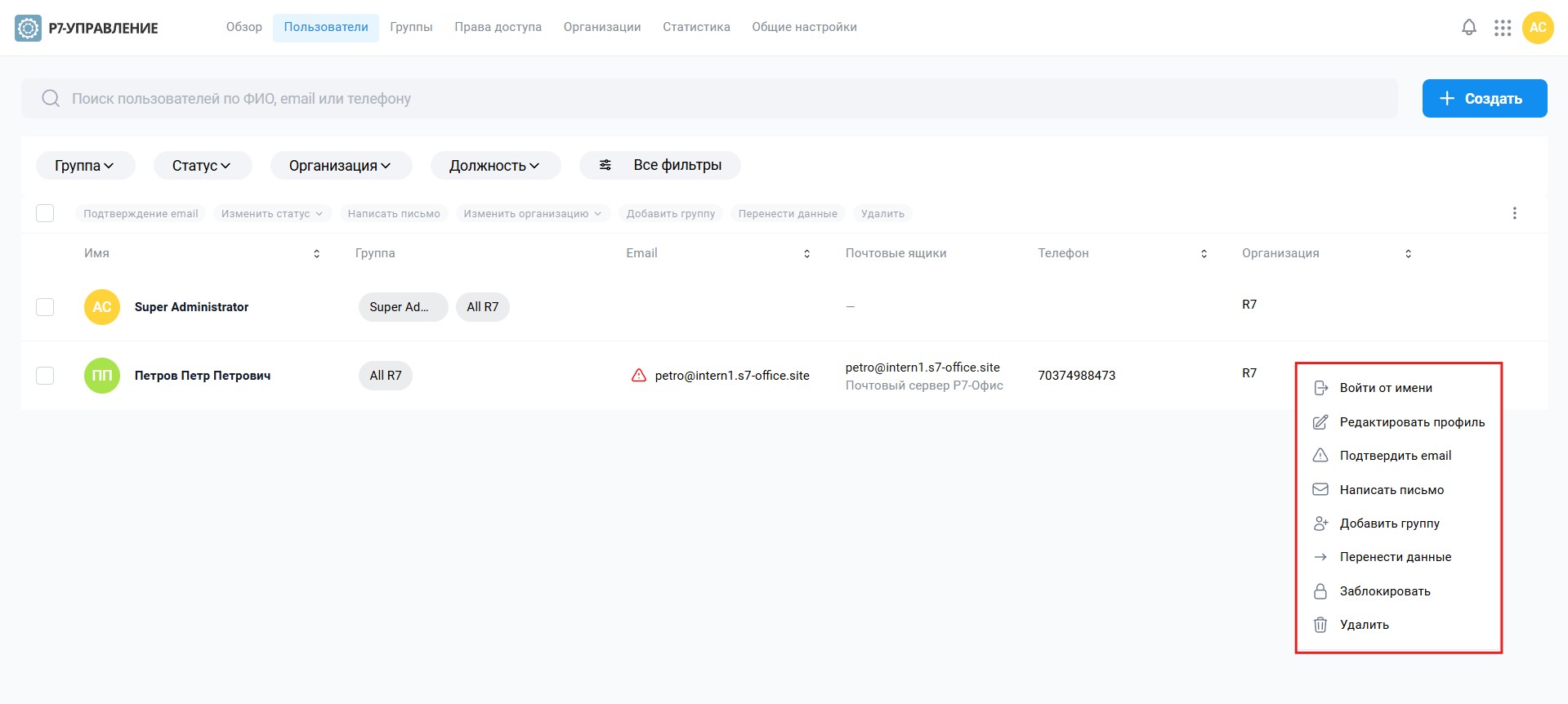Click the Super Ad… group tag

[403, 307]
